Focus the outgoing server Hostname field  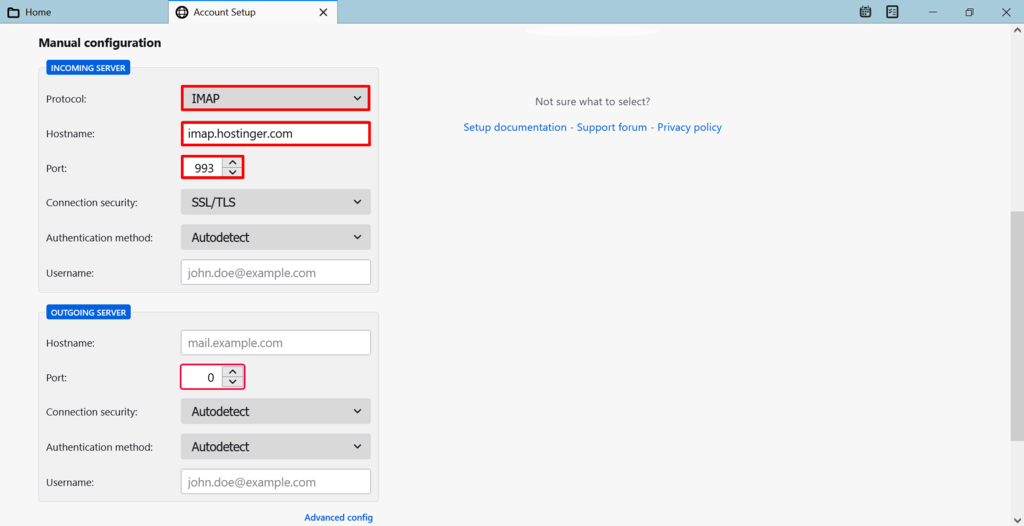(275, 343)
